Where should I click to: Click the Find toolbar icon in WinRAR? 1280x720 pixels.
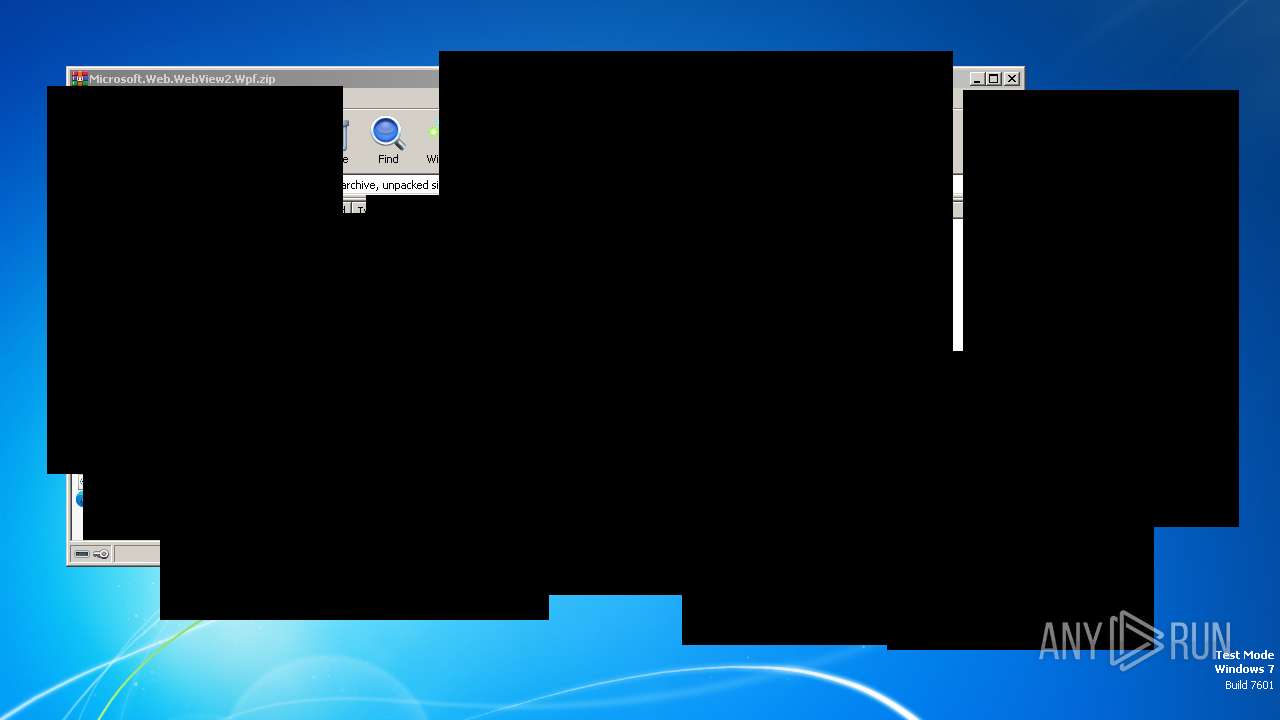387,141
